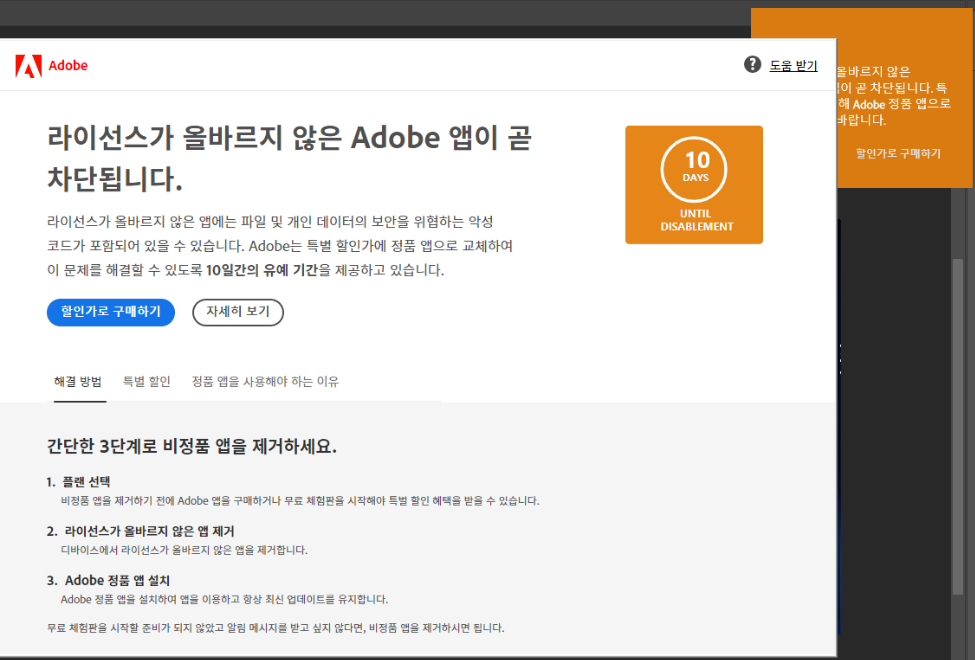The image size is (975, 660).
Task: Click the vertical scrollbar in background window
Action: [x=958, y=426]
